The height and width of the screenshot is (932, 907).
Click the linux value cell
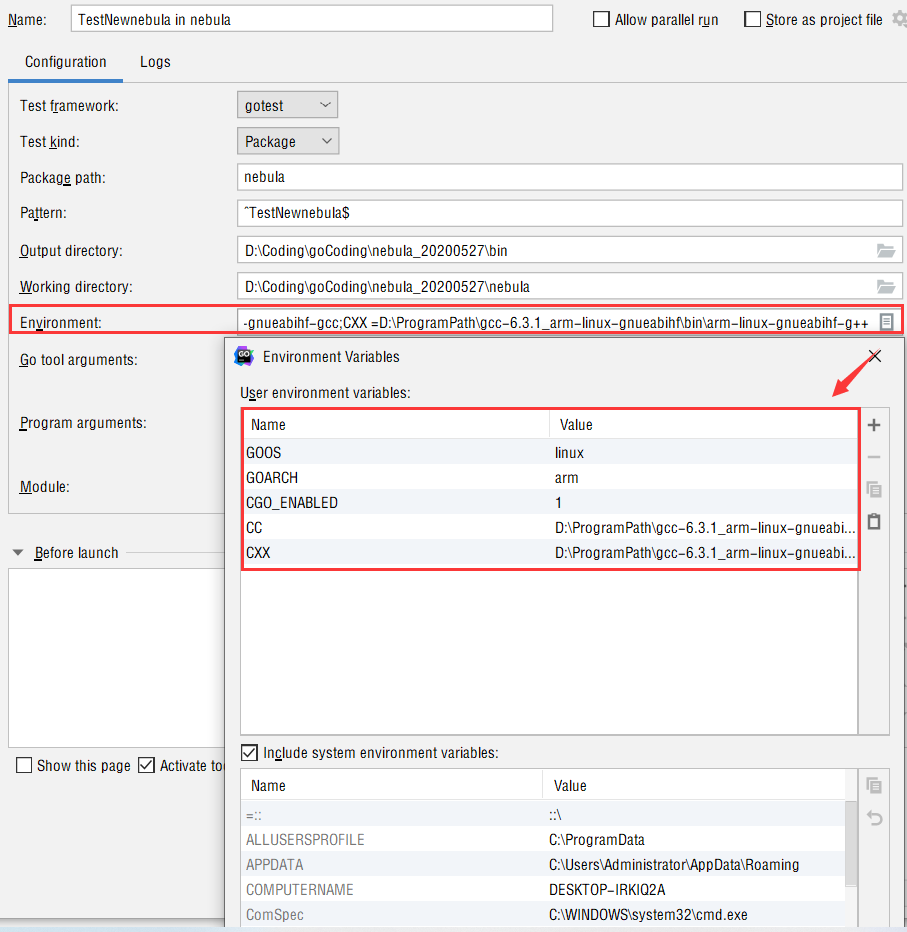coord(703,452)
